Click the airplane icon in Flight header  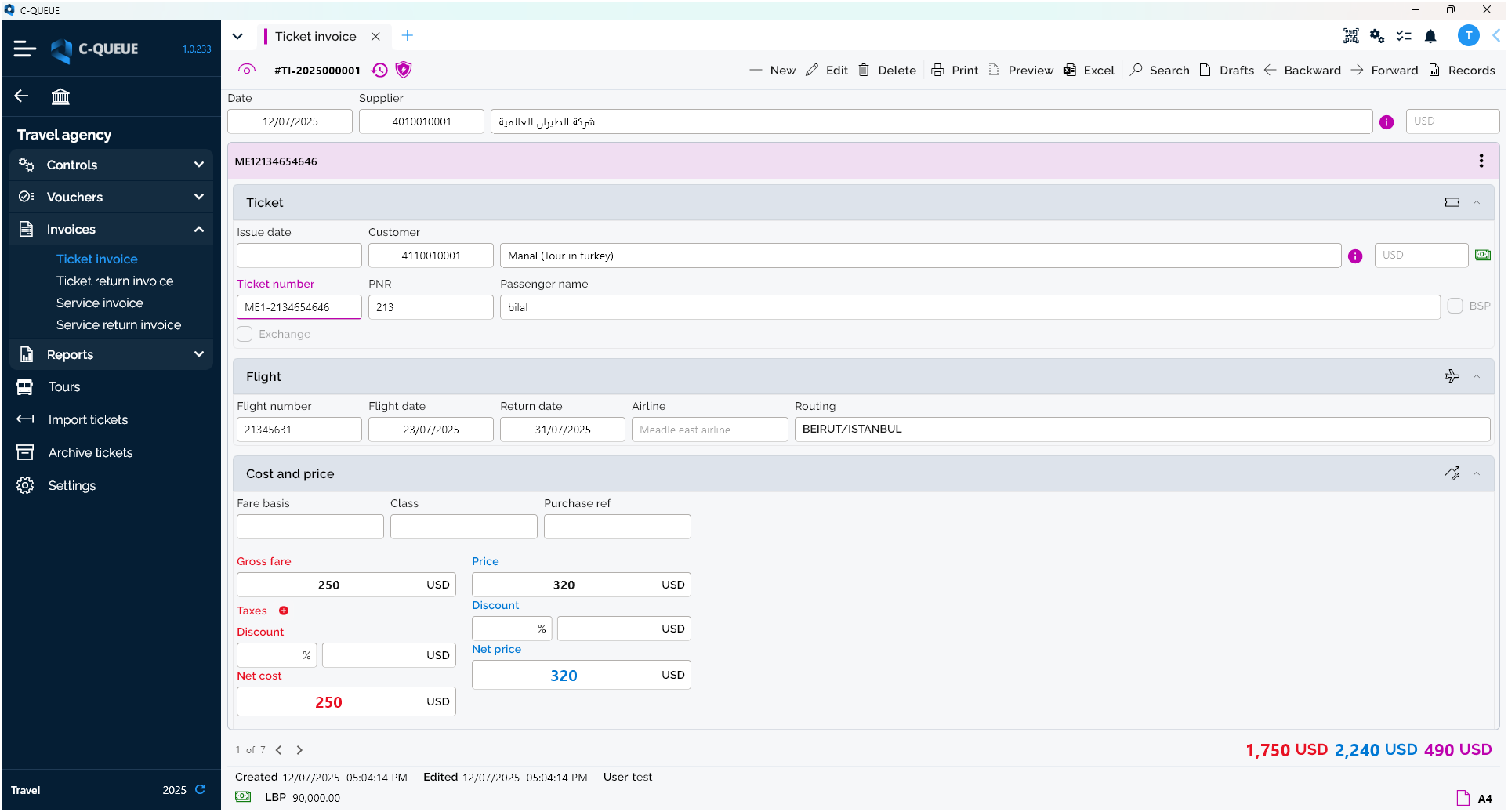[x=1452, y=376]
